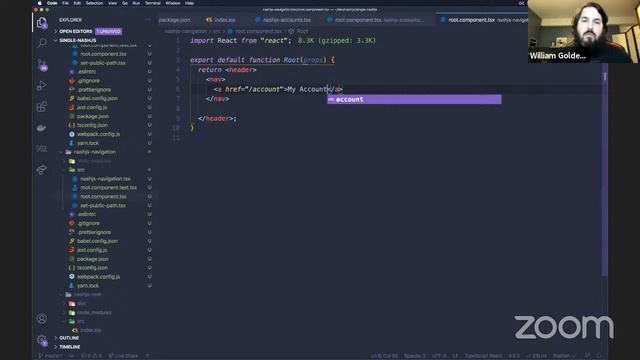Switch to the nashjs-accounts.tsx editor tab

[x=283, y=20]
